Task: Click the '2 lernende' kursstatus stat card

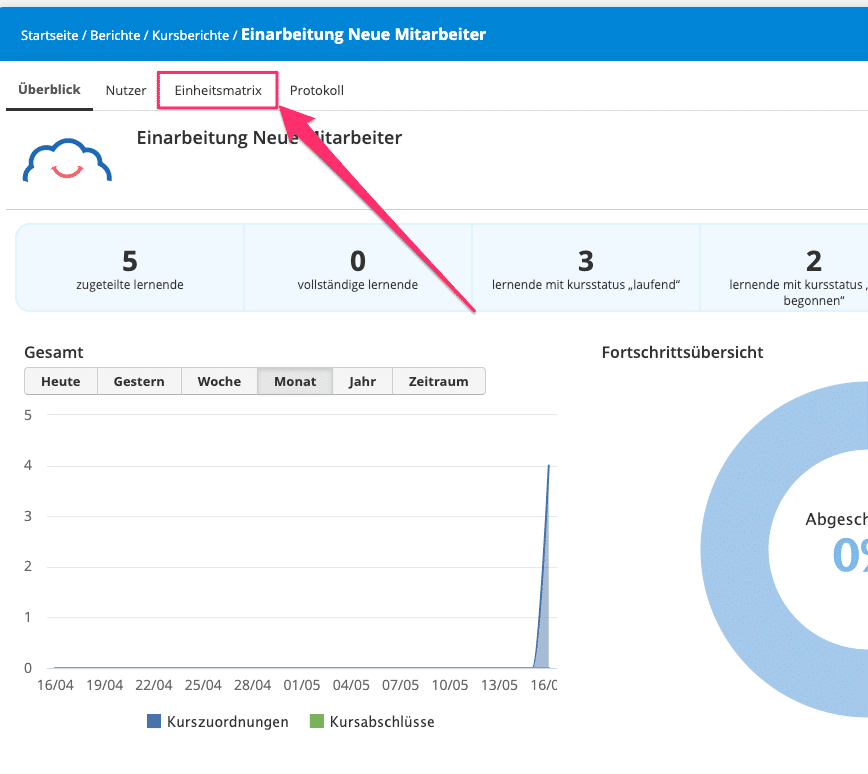Action: (x=784, y=268)
